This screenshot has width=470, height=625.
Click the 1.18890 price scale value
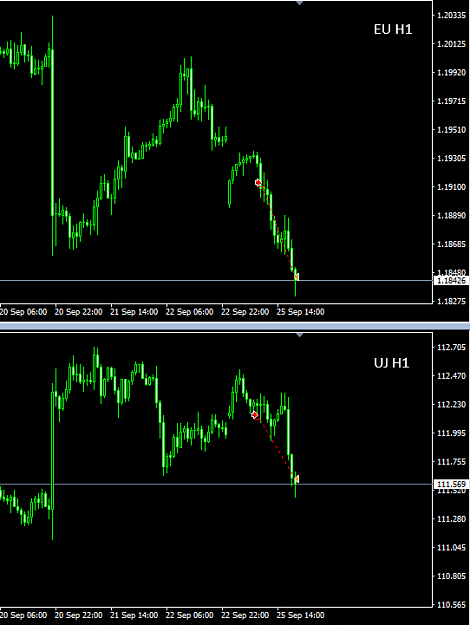click(451, 215)
